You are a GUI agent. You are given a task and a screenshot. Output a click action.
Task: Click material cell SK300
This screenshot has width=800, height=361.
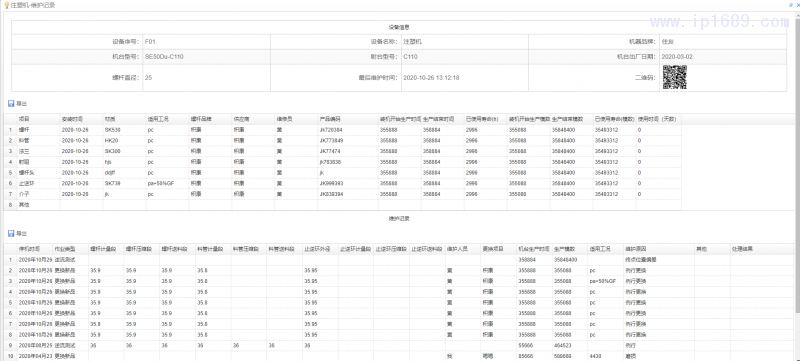coord(112,151)
